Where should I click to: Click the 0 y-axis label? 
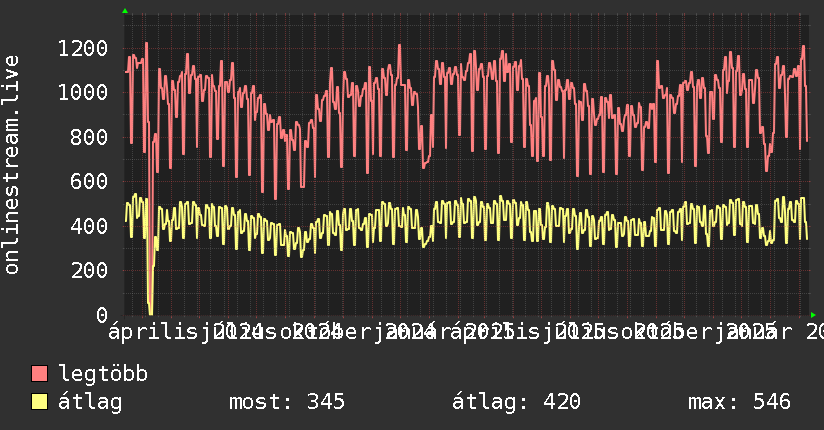point(102,315)
